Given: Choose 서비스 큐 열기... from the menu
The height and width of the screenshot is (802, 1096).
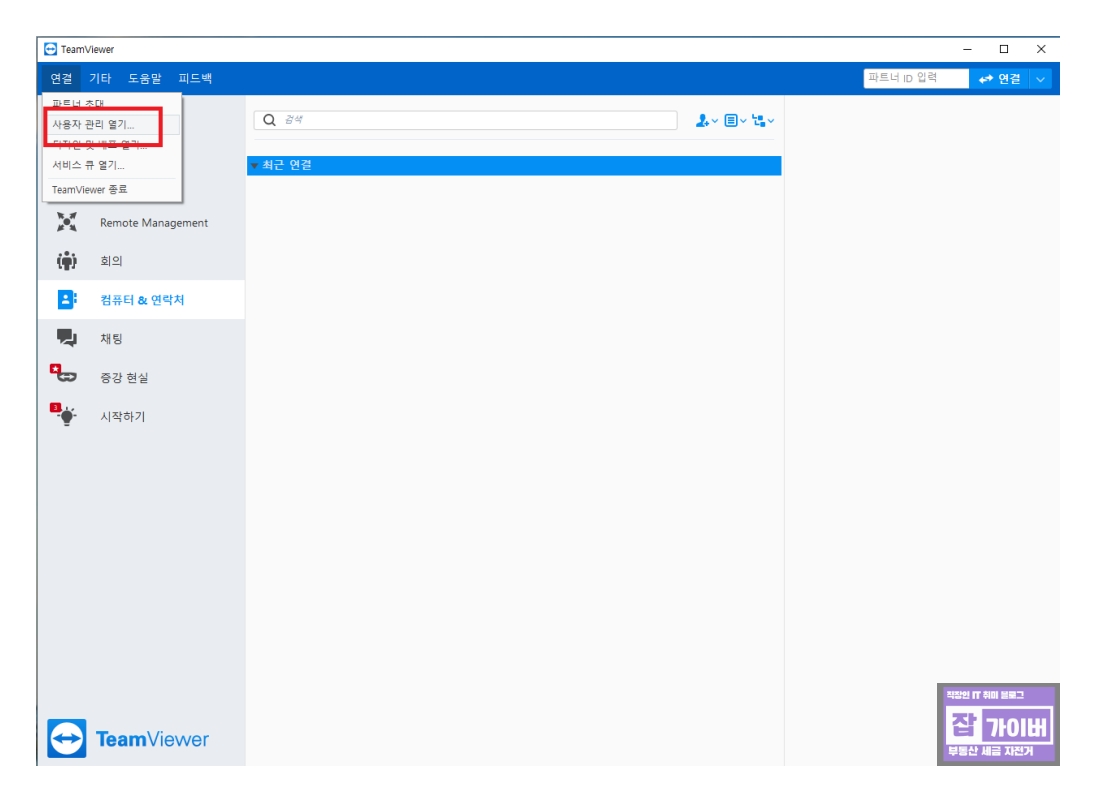Looking at the screenshot, I should click(x=112, y=165).
